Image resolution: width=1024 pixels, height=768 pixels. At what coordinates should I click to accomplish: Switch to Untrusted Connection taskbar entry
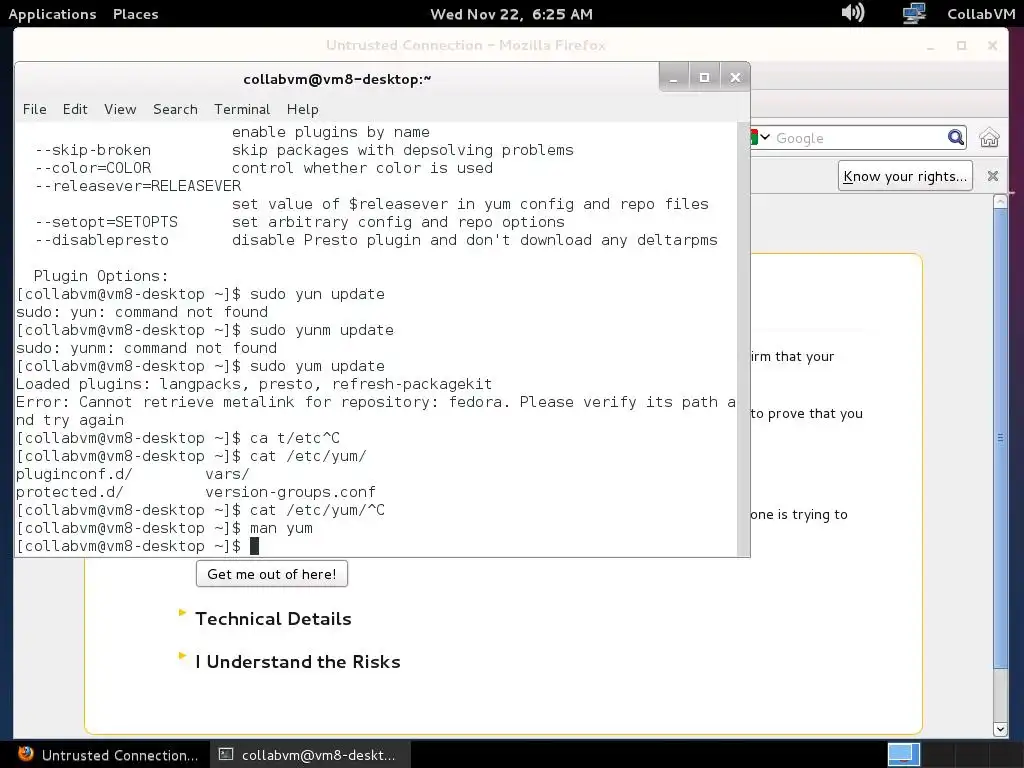pos(108,755)
